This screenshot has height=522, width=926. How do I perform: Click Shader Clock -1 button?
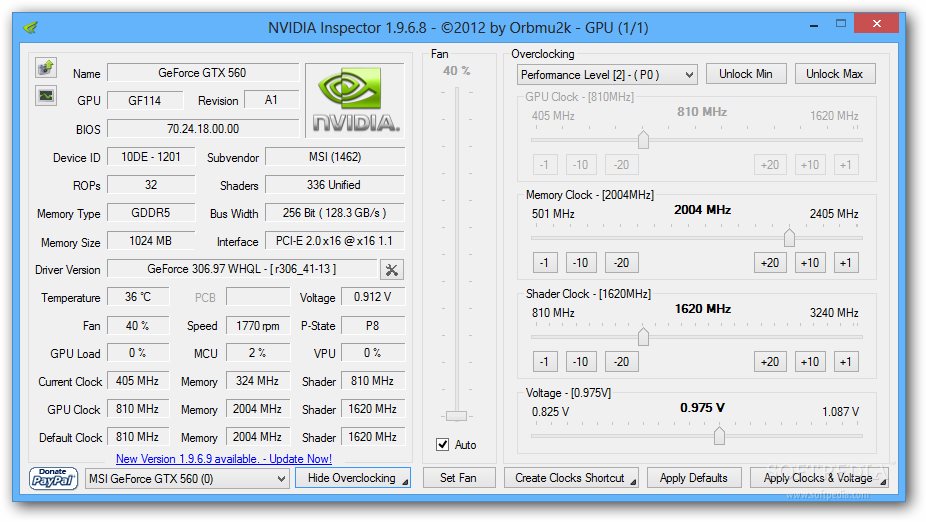point(544,361)
